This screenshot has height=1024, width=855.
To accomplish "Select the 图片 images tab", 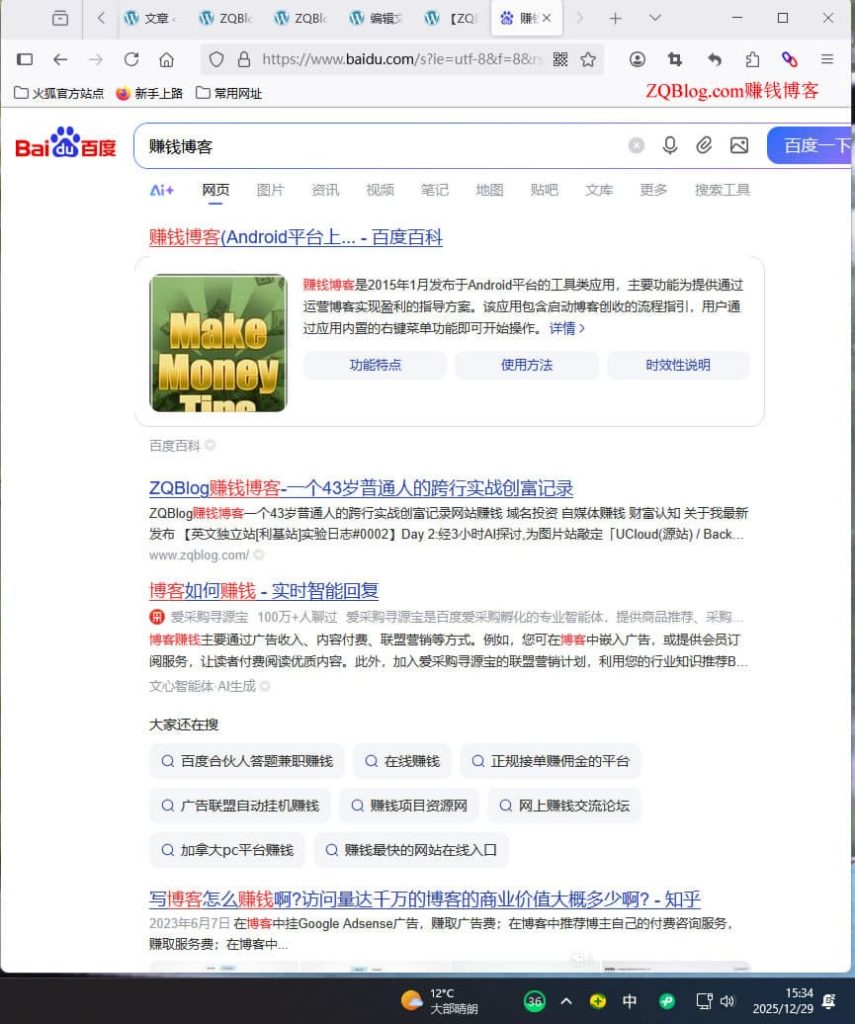I will pyautogui.click(x=270, y=189).
